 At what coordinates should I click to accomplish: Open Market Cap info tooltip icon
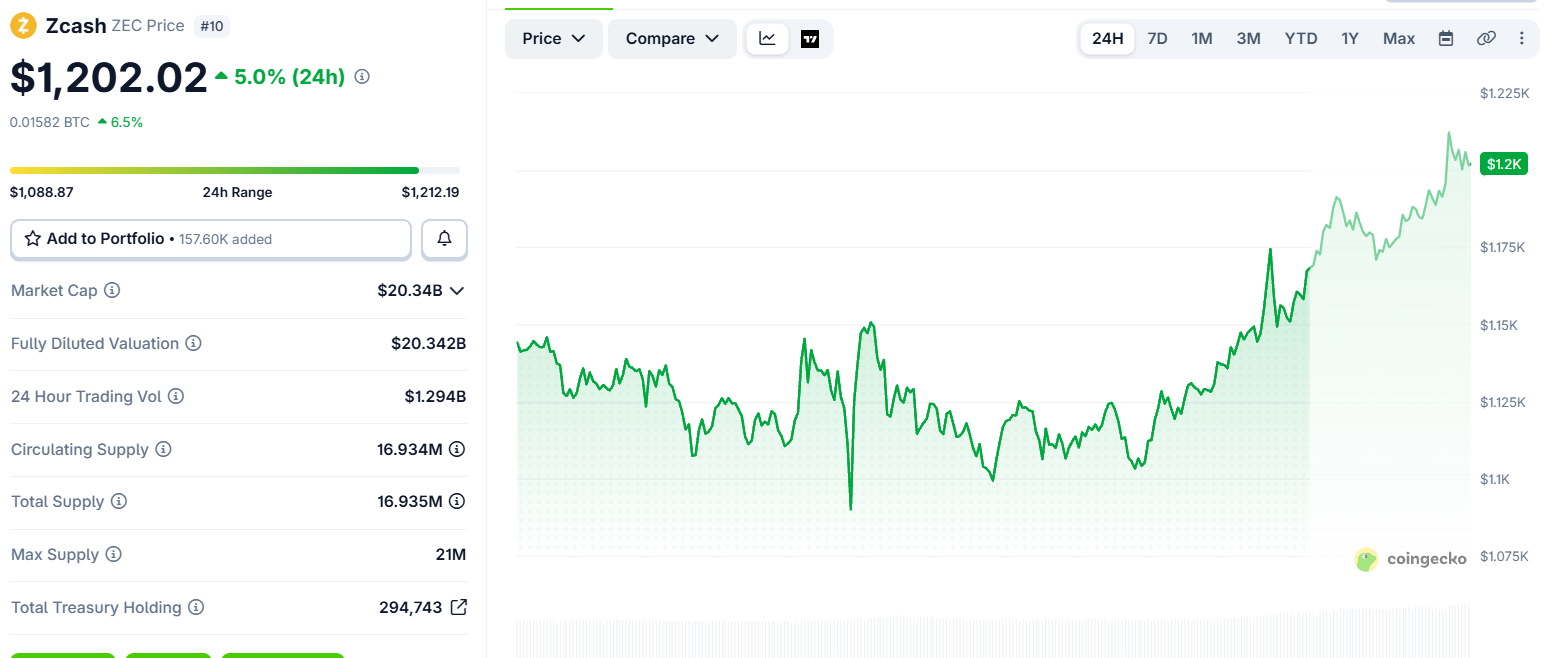(x=112, y=291)
